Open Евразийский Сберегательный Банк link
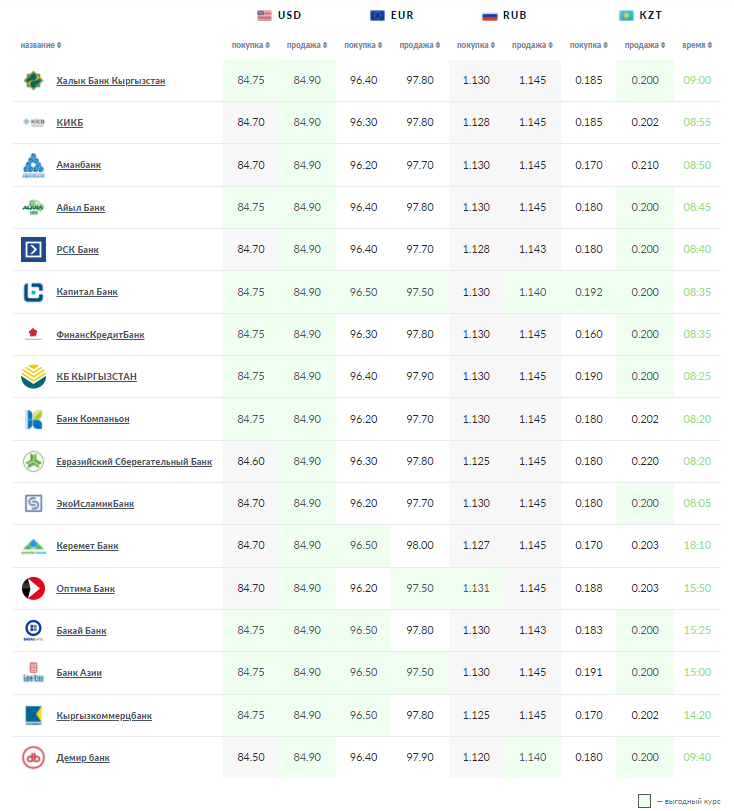Screen dimensions: 734x811 [134, 462]
